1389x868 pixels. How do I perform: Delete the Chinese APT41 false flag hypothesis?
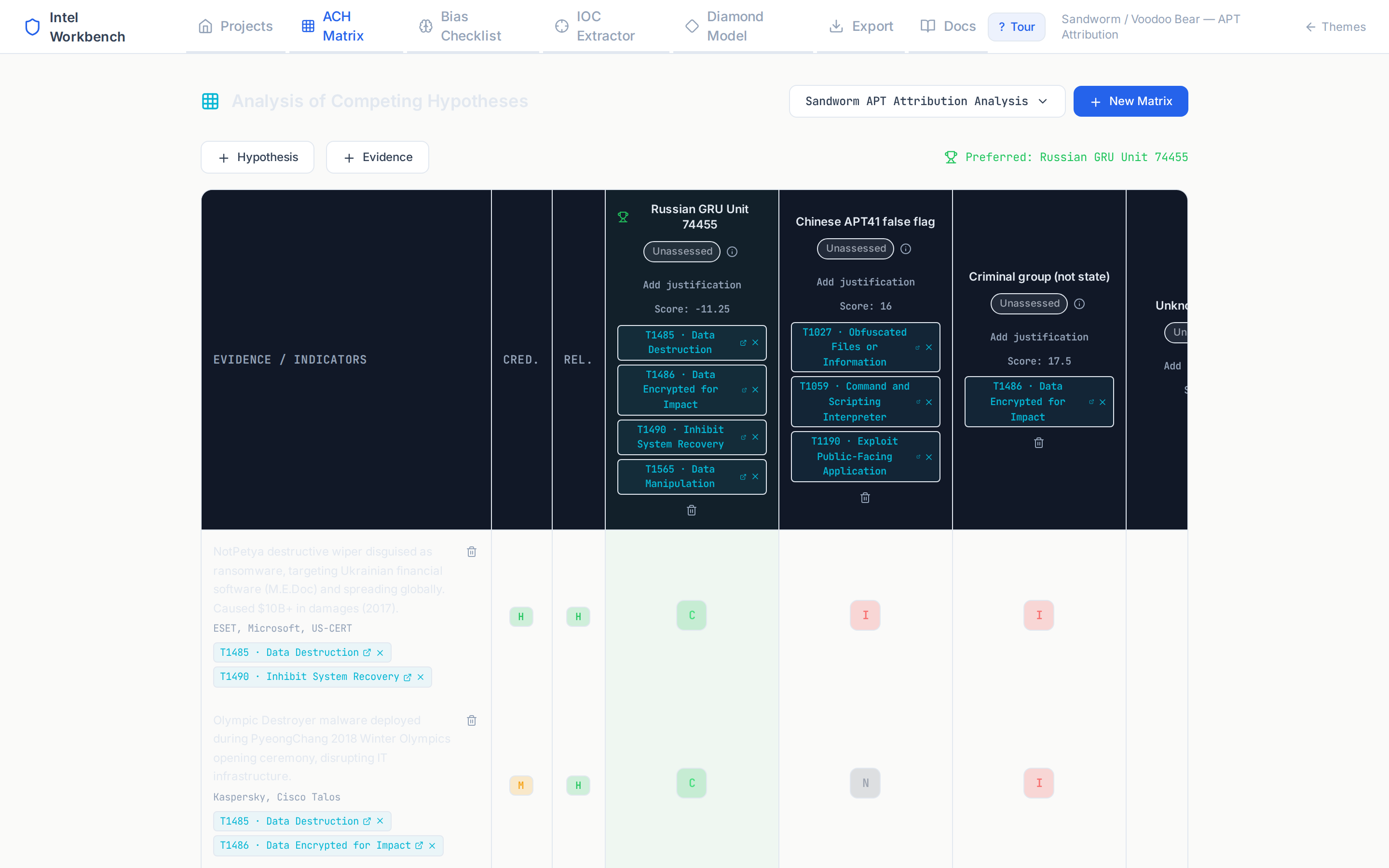[865, 498]
